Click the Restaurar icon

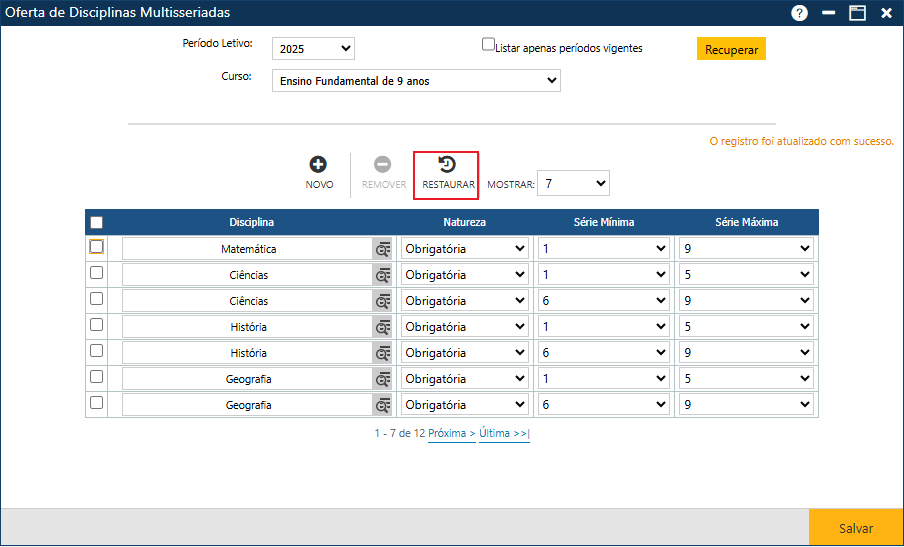click(447, 165)
